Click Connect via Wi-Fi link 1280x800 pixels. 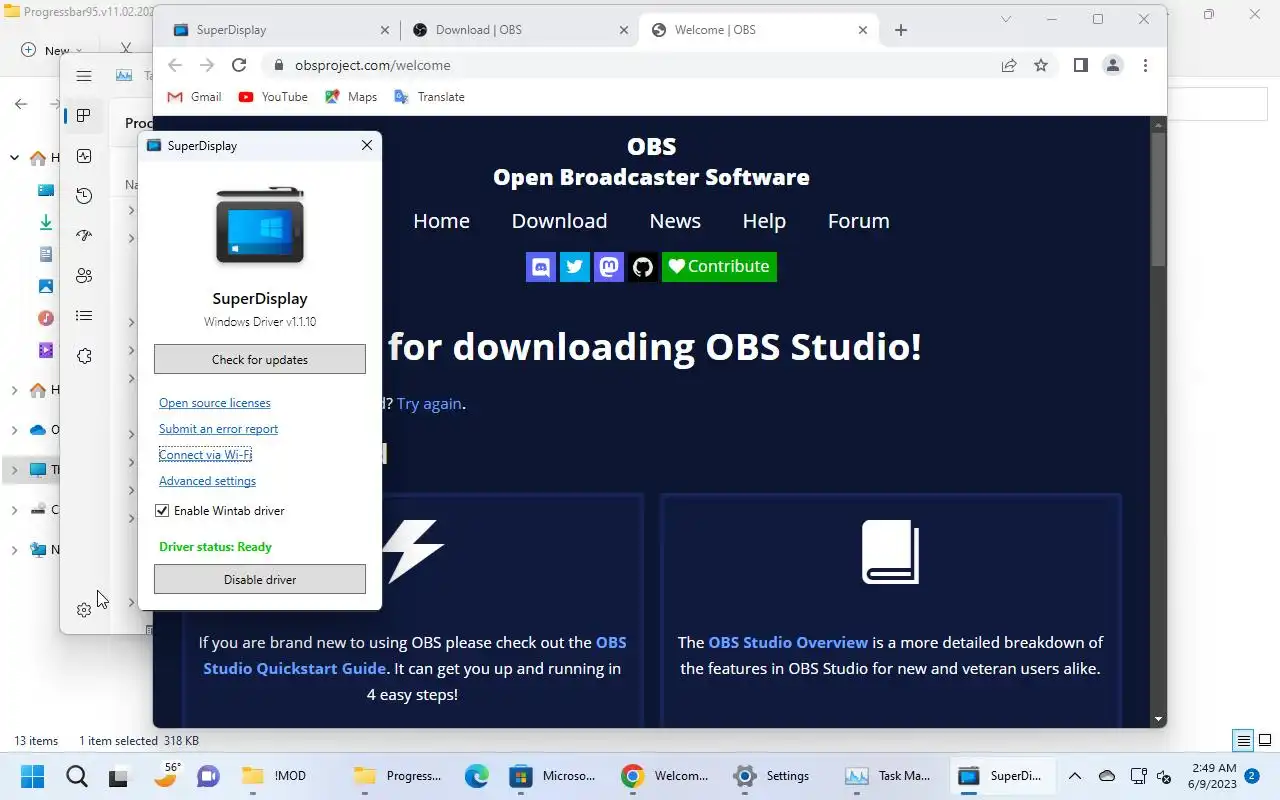point(205,455)
